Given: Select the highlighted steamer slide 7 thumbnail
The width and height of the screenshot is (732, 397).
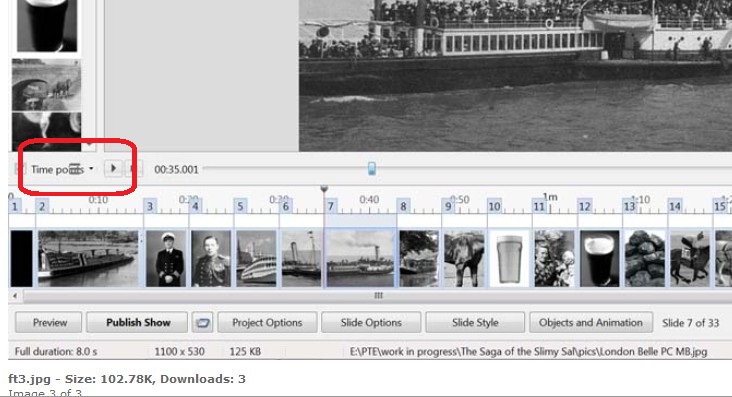Looking at the screenshot, I should (360, 258).
